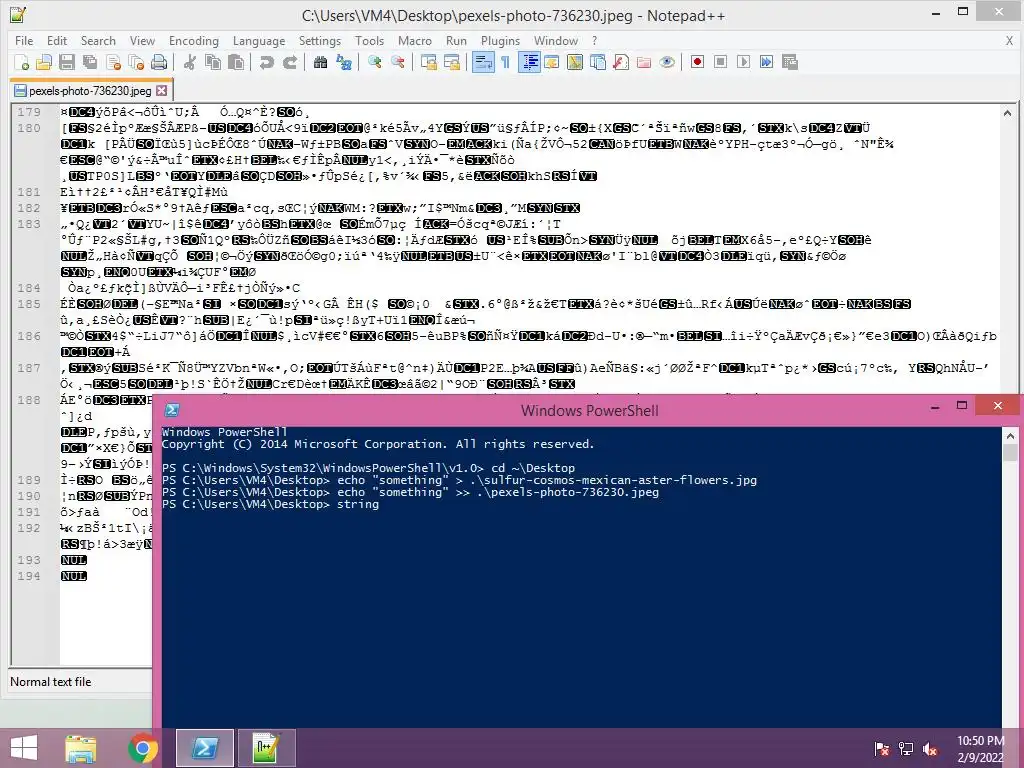Zoom in using the magnifier plus icon
The height and width of the screenshot is (768, 1024).
tap(375, 62)
